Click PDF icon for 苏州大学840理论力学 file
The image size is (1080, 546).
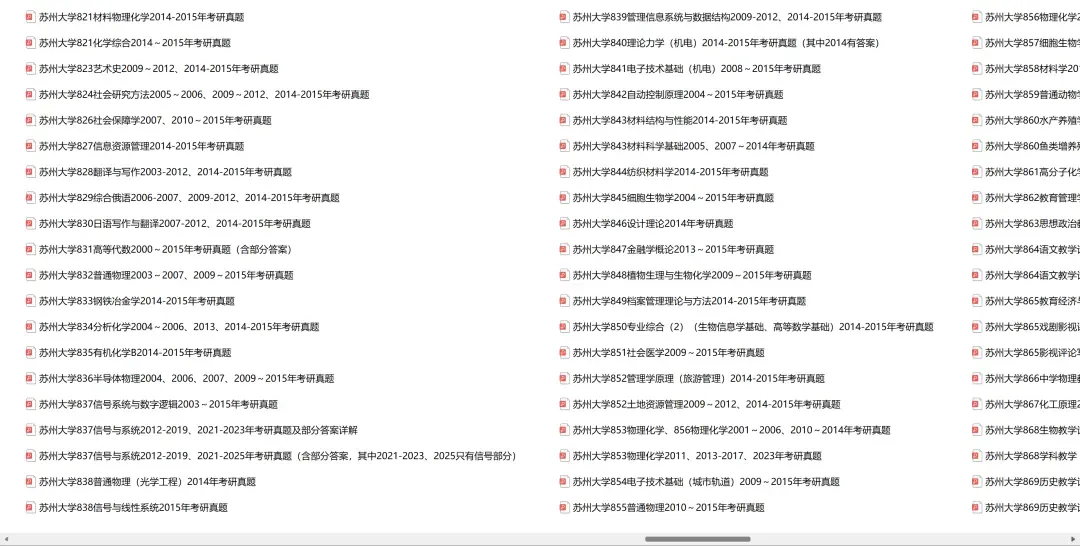click(x=564, y=43)
